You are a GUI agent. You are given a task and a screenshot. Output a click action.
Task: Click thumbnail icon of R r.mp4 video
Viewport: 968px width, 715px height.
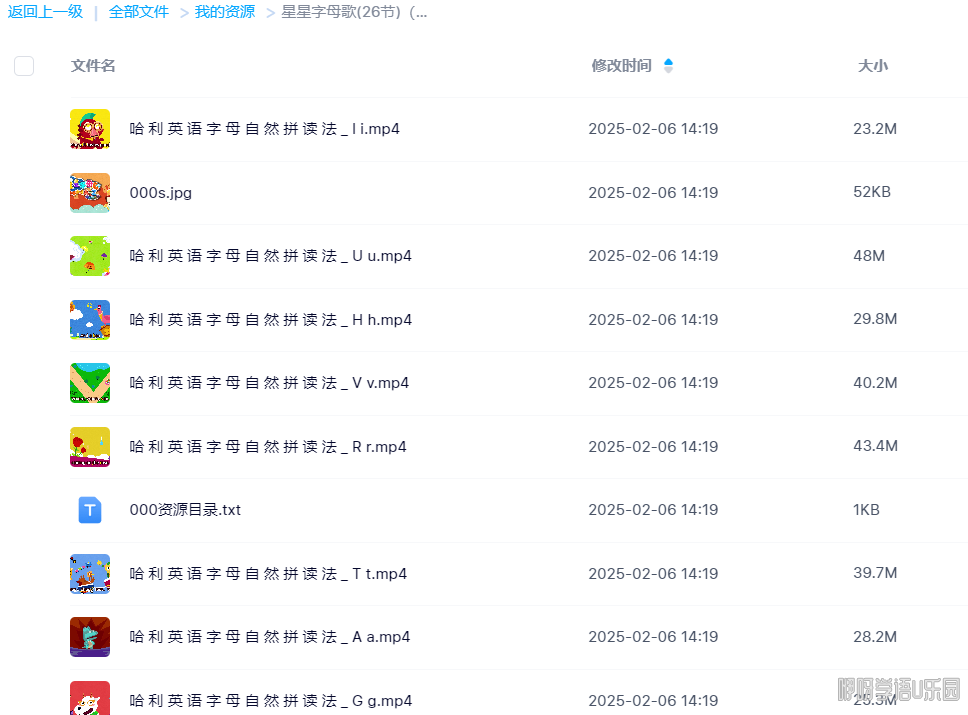tap(90, 447)
